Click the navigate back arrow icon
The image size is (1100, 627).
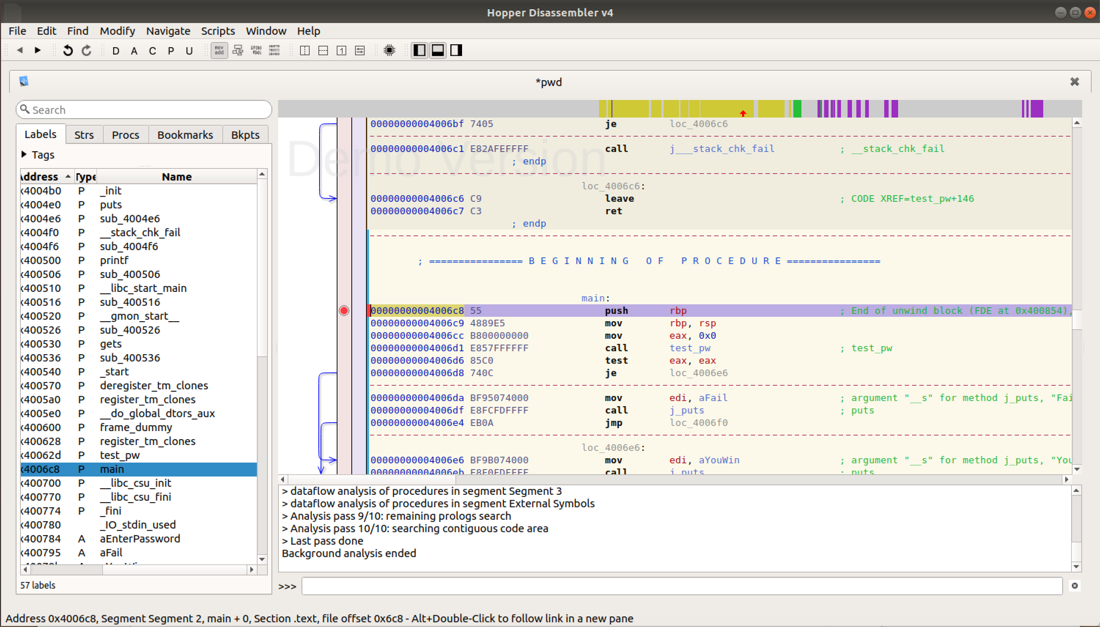[x=19, y=50]
